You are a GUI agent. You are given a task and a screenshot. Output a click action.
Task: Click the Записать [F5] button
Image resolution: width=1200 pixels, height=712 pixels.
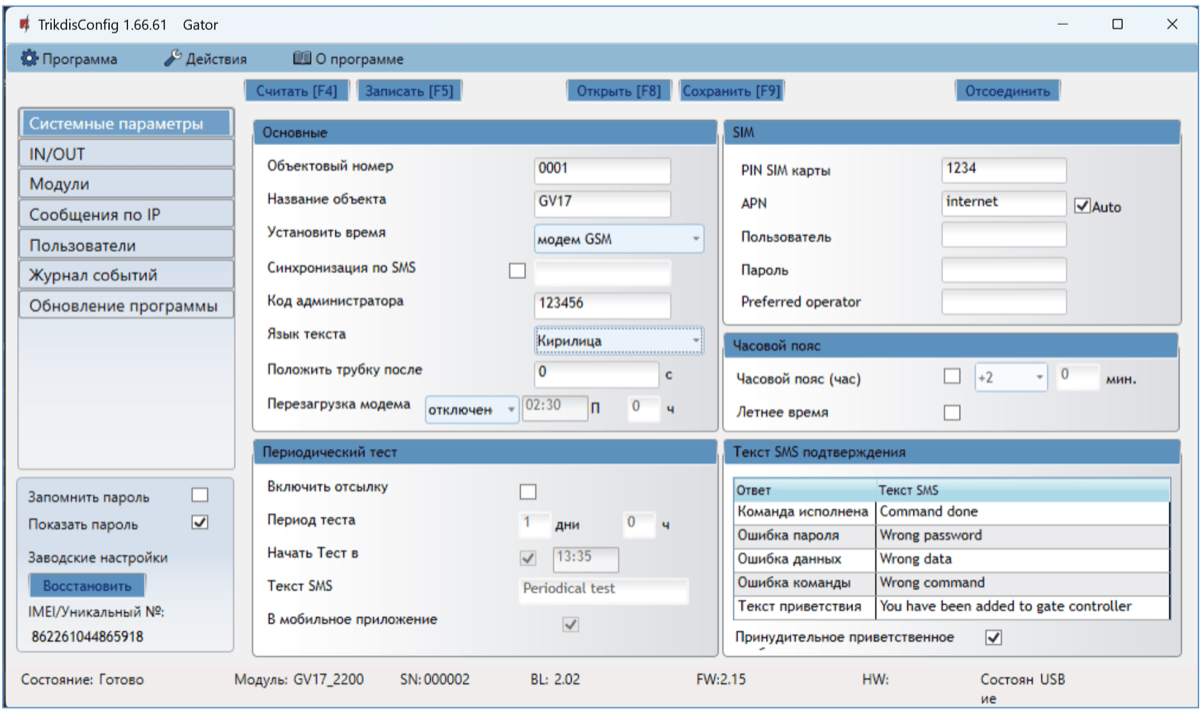coord(408,91)
